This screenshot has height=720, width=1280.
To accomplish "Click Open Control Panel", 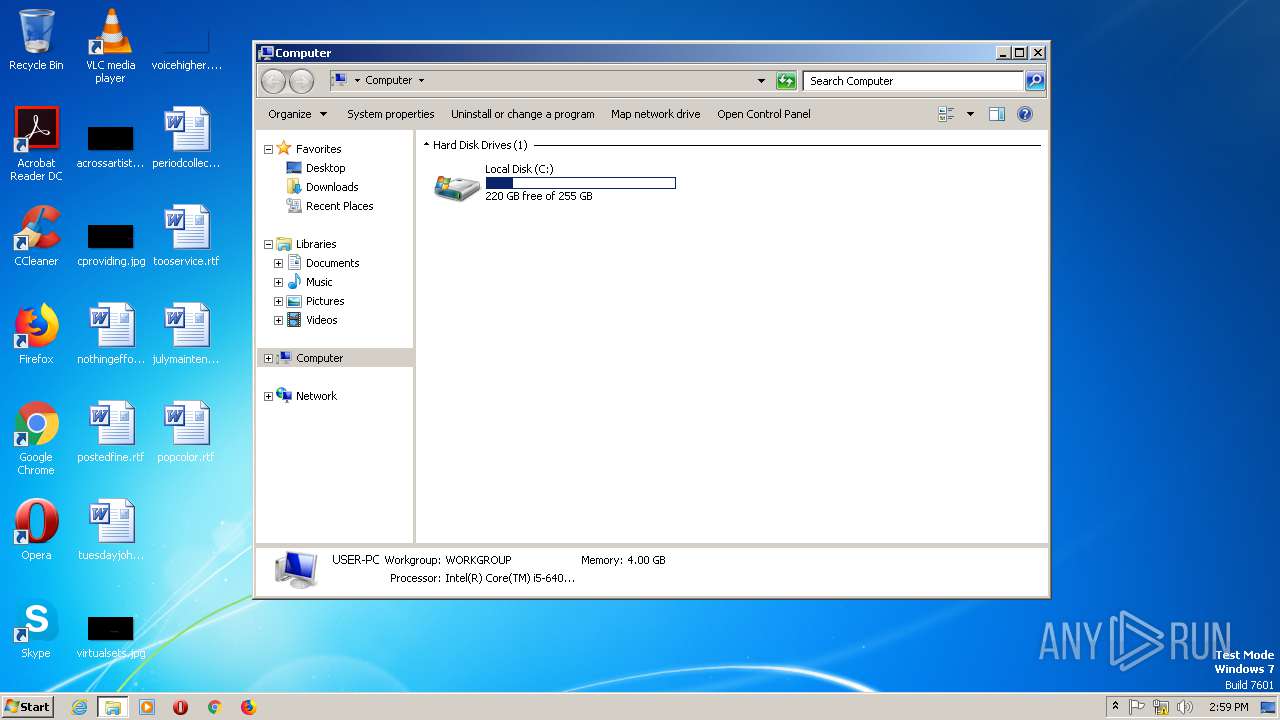I will [763, 114].
